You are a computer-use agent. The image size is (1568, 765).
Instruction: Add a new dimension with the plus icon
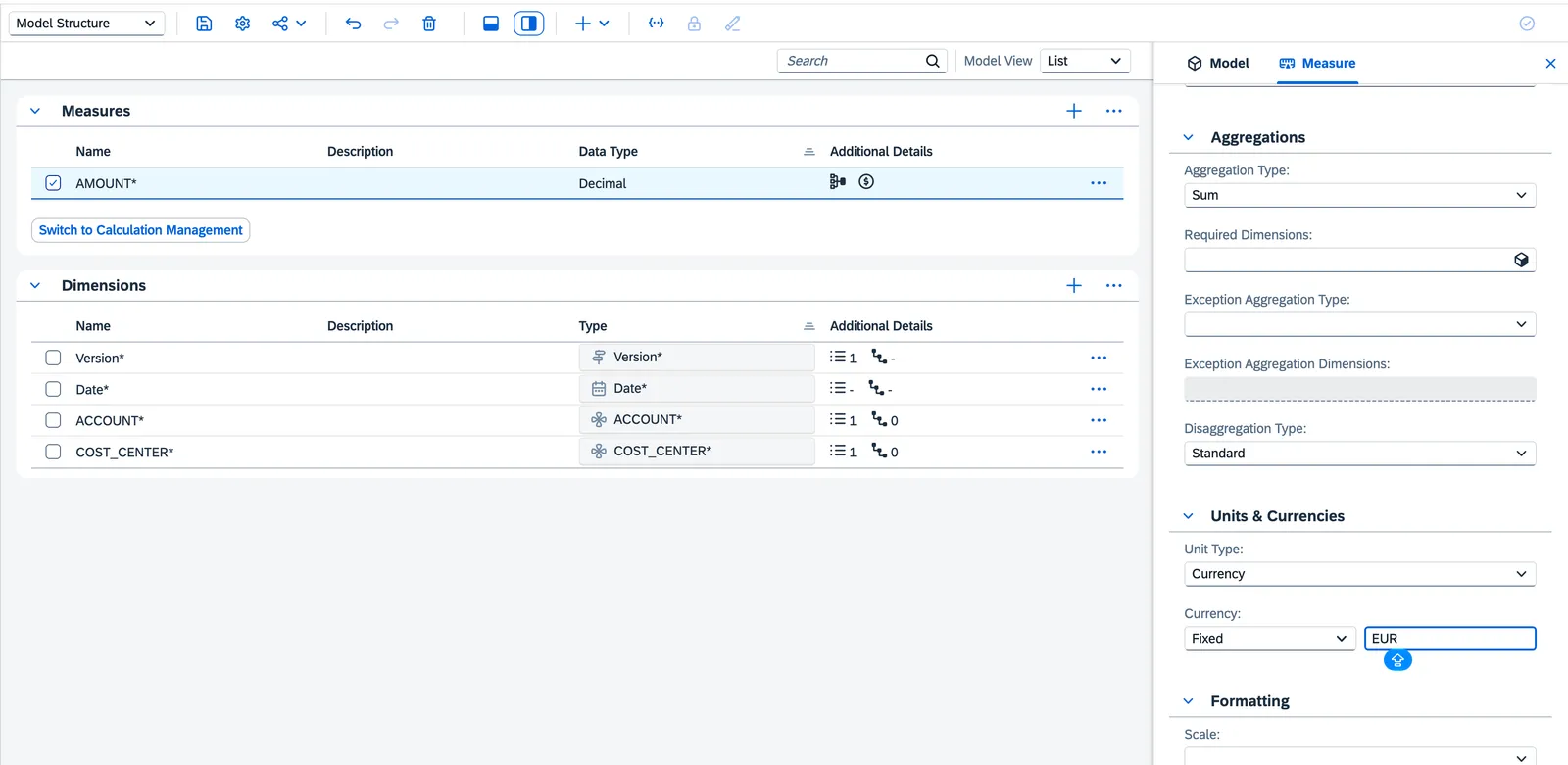[1074, 285]
